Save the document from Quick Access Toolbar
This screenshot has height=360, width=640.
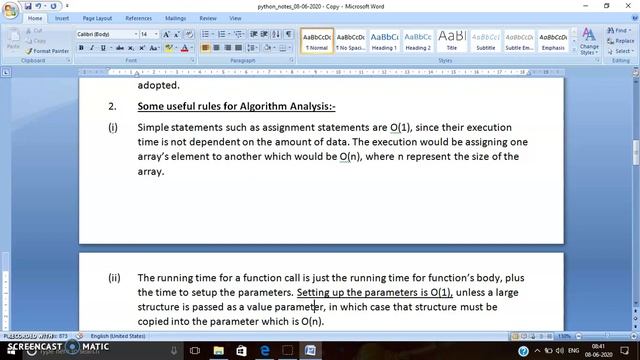[28, 6]
